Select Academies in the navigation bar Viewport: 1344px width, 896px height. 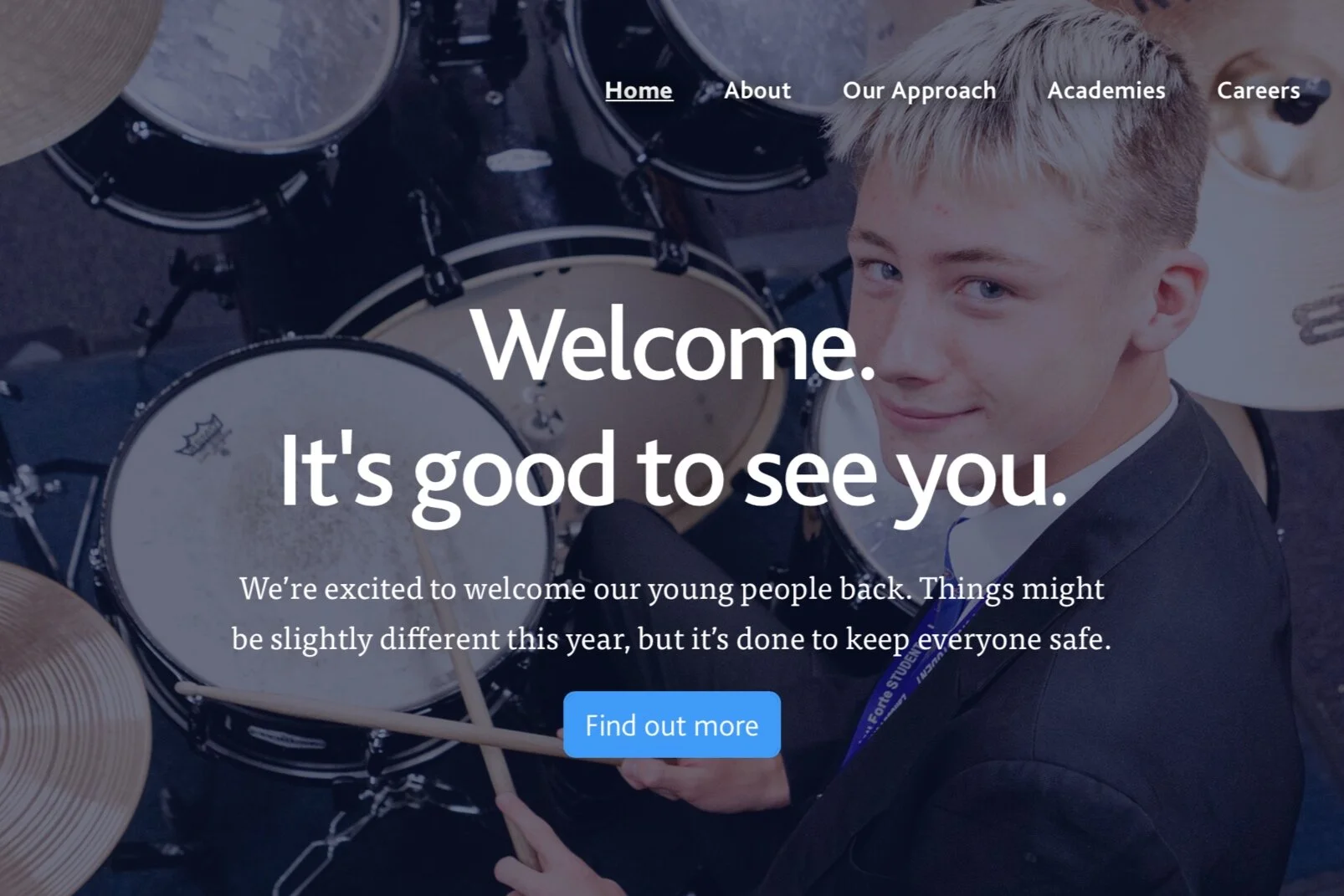[x=1106, y=90]
